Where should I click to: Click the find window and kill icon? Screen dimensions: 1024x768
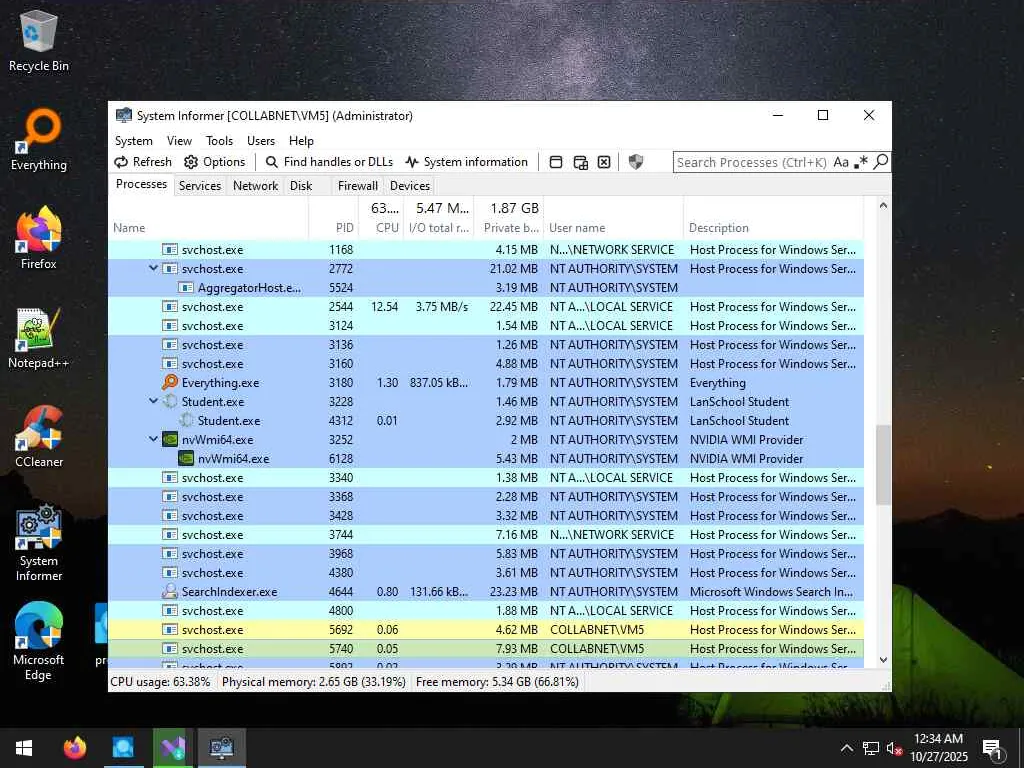coord(604,162)
